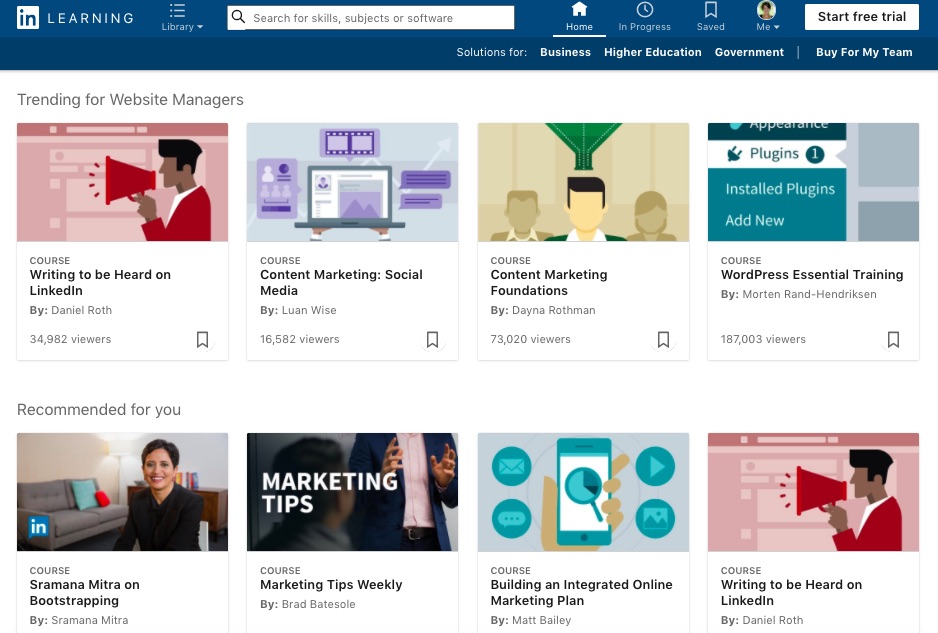Bookmark Writing to be Heard on LinkedIn
The image size is (938, 633).
tap(202, 340)
